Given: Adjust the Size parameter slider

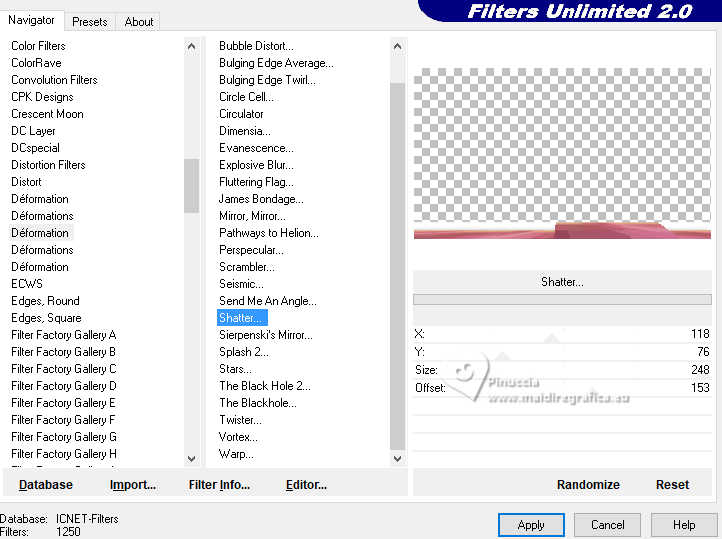Looking at the screenshot, I should click(562, 370).
